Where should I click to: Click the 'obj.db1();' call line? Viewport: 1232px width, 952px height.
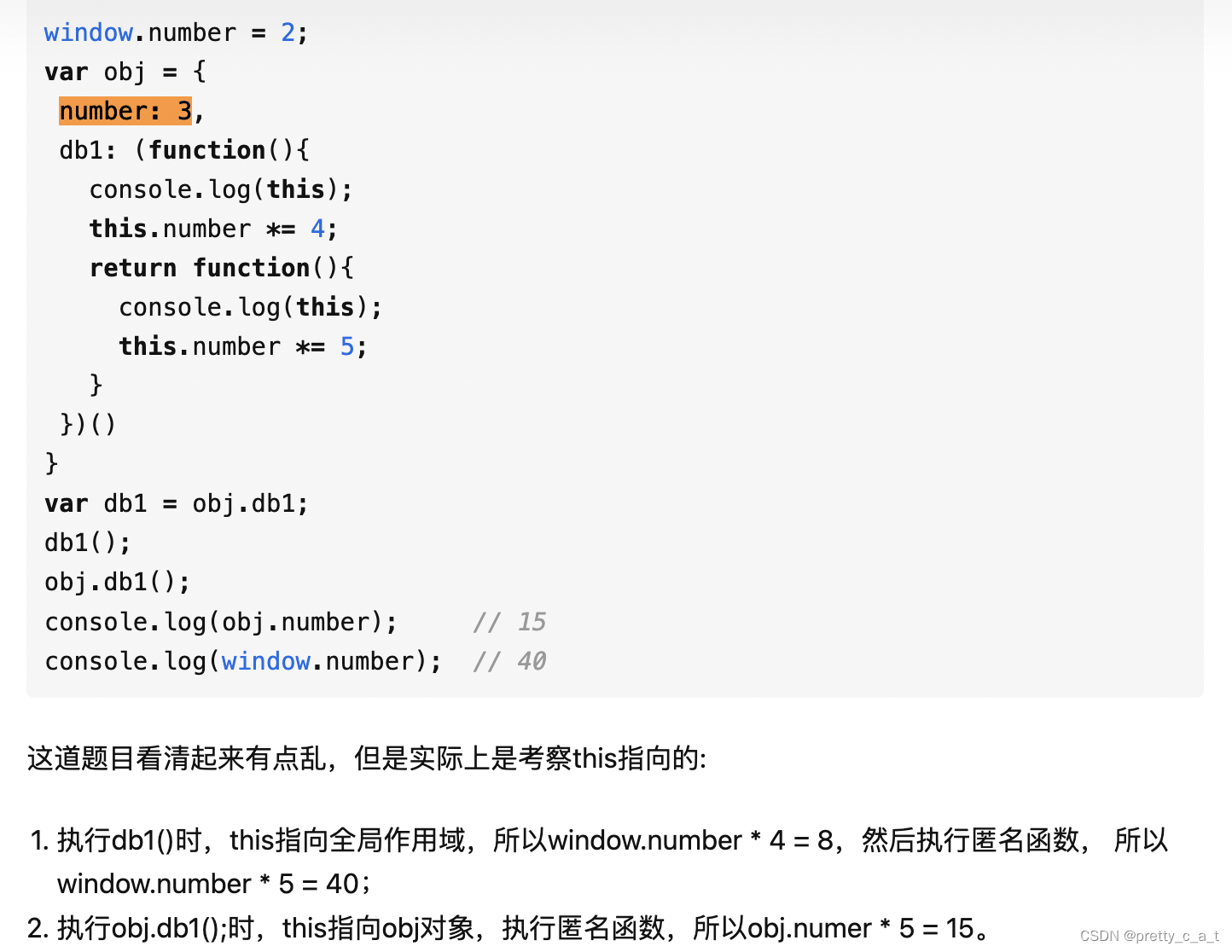click(117, 582)
